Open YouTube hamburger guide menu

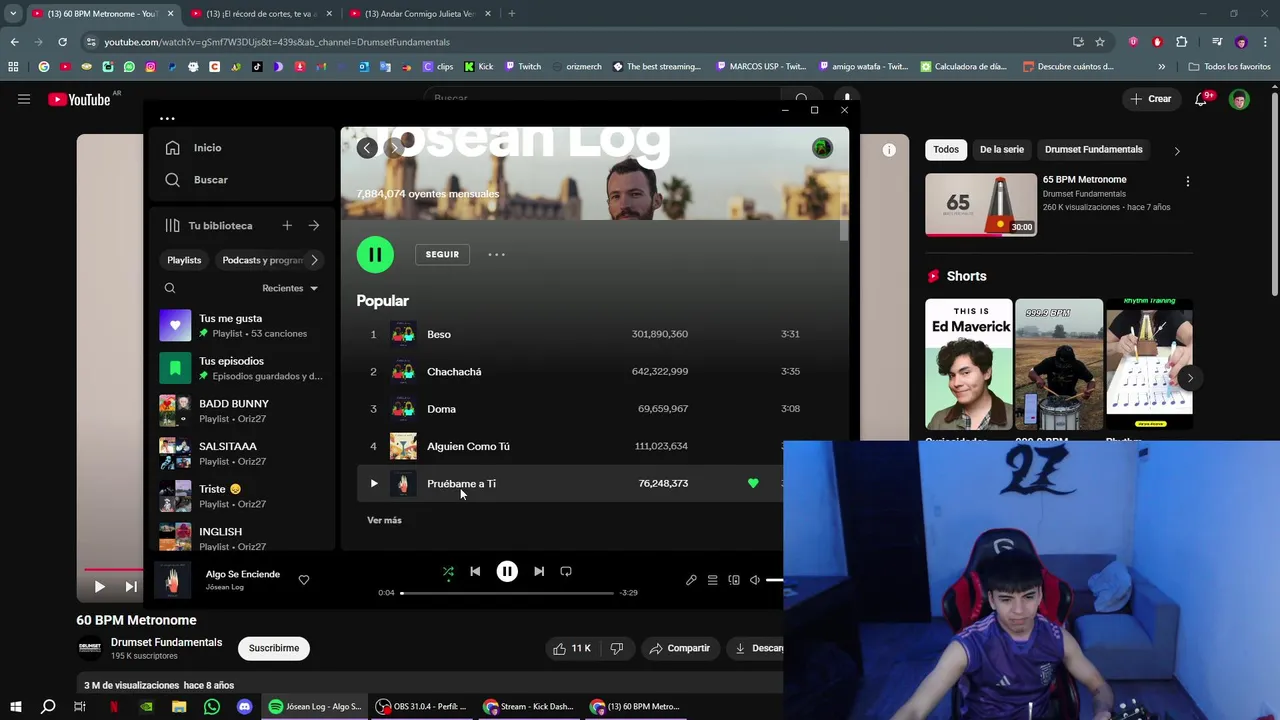coord(24,99)
